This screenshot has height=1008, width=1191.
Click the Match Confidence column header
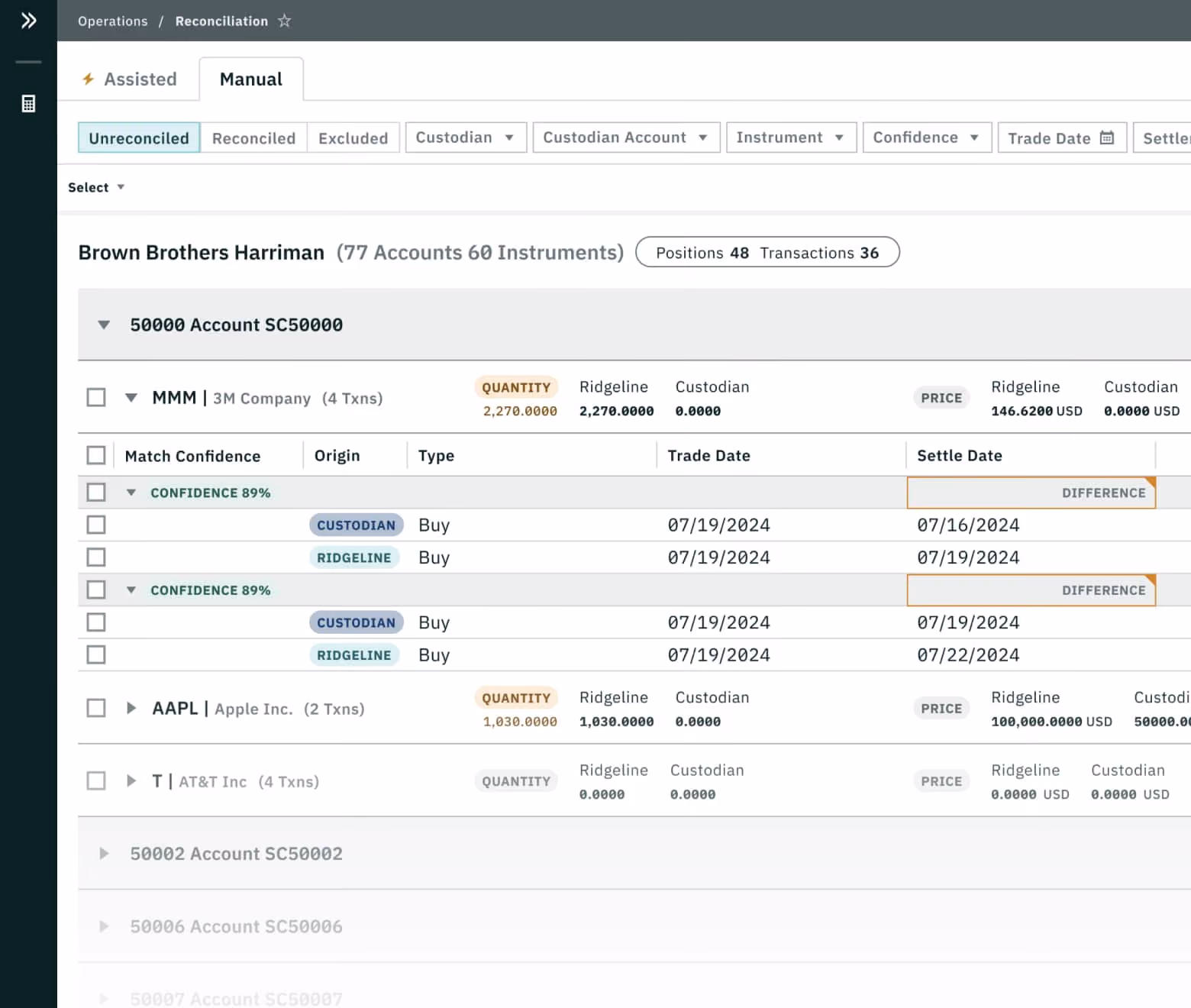[192, 456]
